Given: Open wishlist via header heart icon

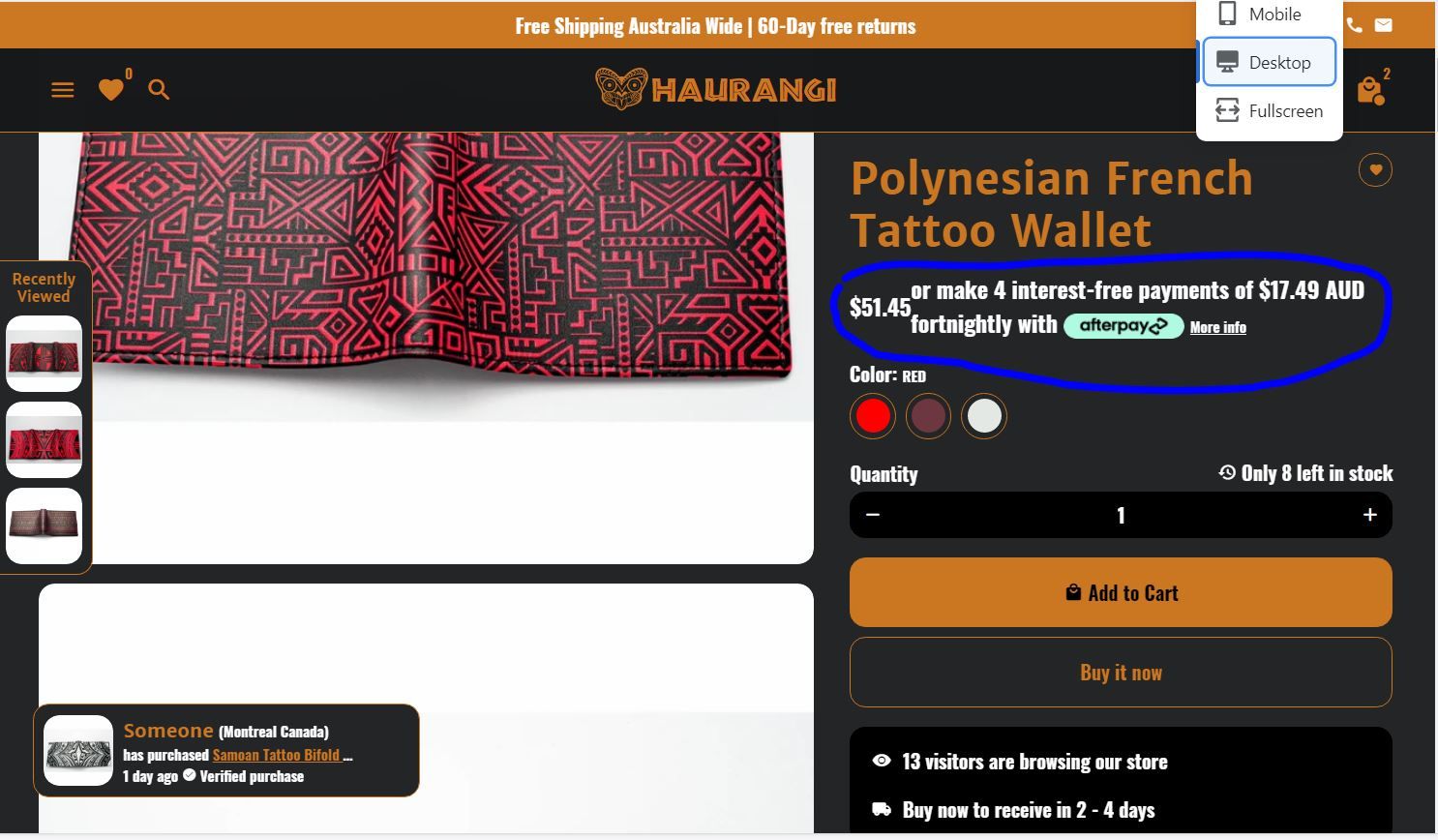Looking at the screenshot, I should pyautogui.click(x=111, y=90).
